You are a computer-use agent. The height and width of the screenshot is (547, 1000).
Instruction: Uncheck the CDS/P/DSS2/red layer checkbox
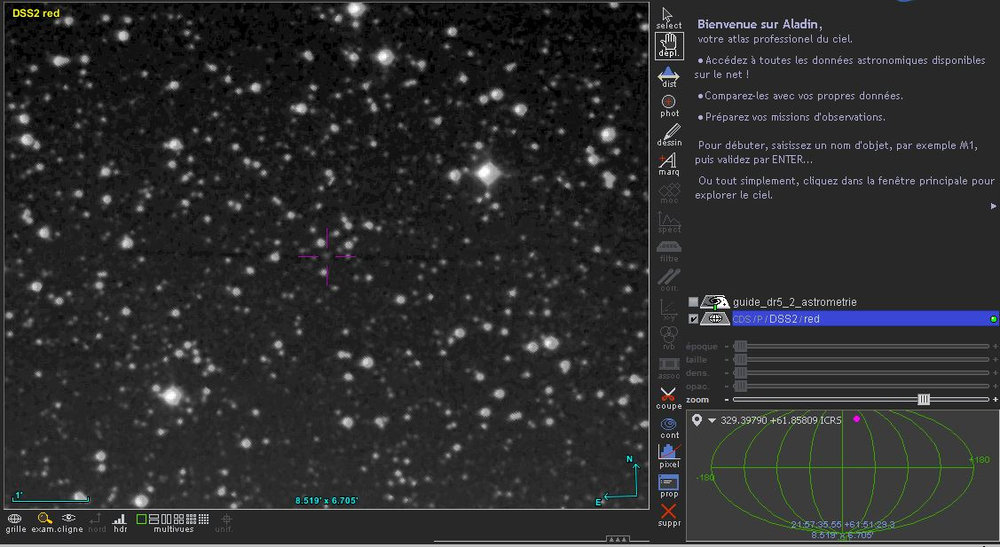[x=693, y=319]
